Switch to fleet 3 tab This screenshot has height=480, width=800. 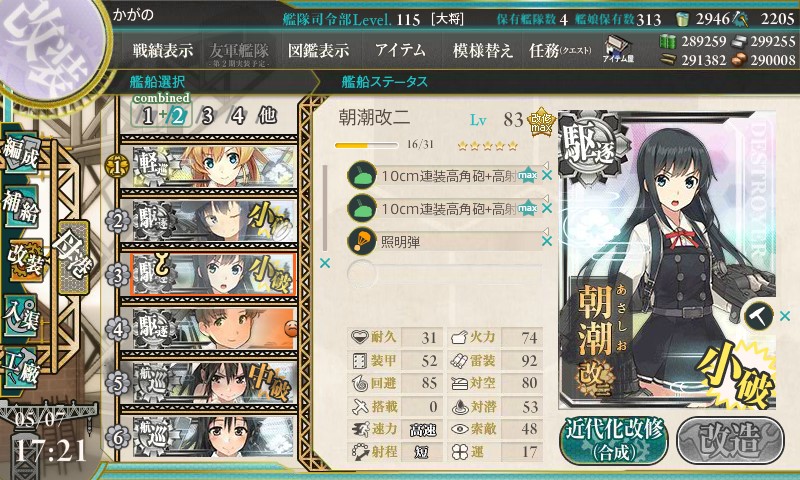click(x=207, y=116)
